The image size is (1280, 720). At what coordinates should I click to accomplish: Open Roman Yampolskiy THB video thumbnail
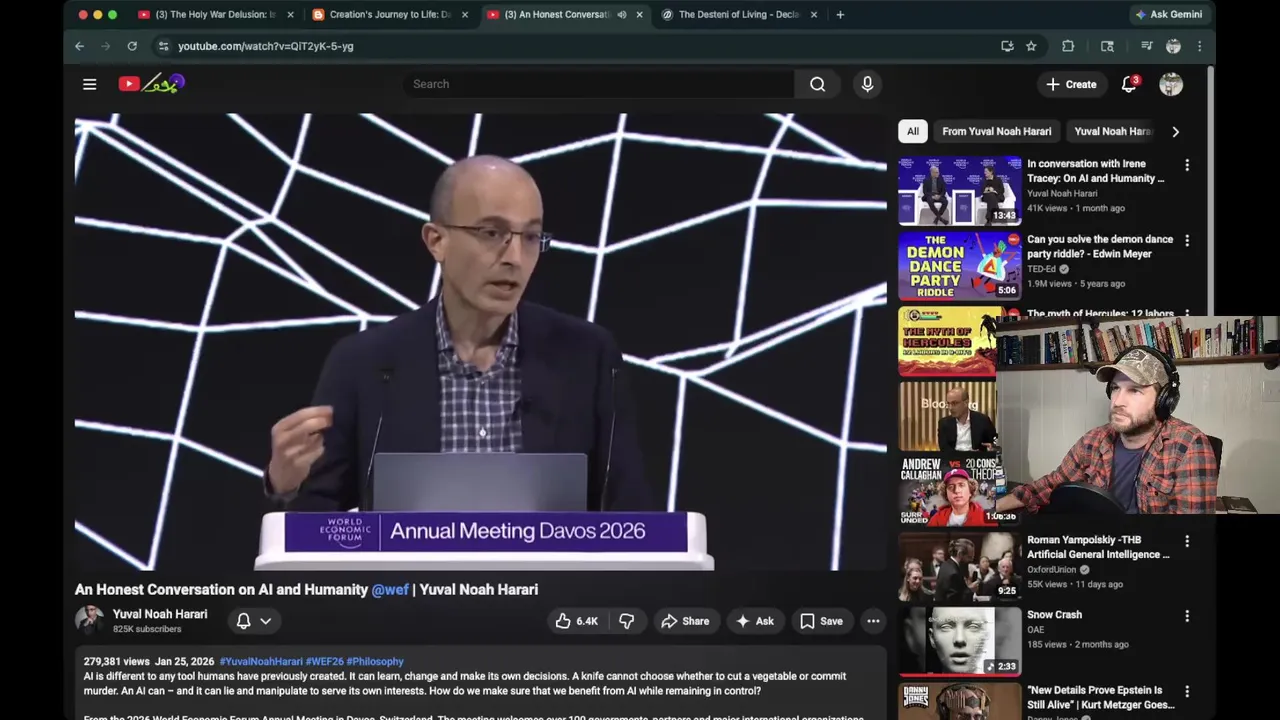coord(960,566)
